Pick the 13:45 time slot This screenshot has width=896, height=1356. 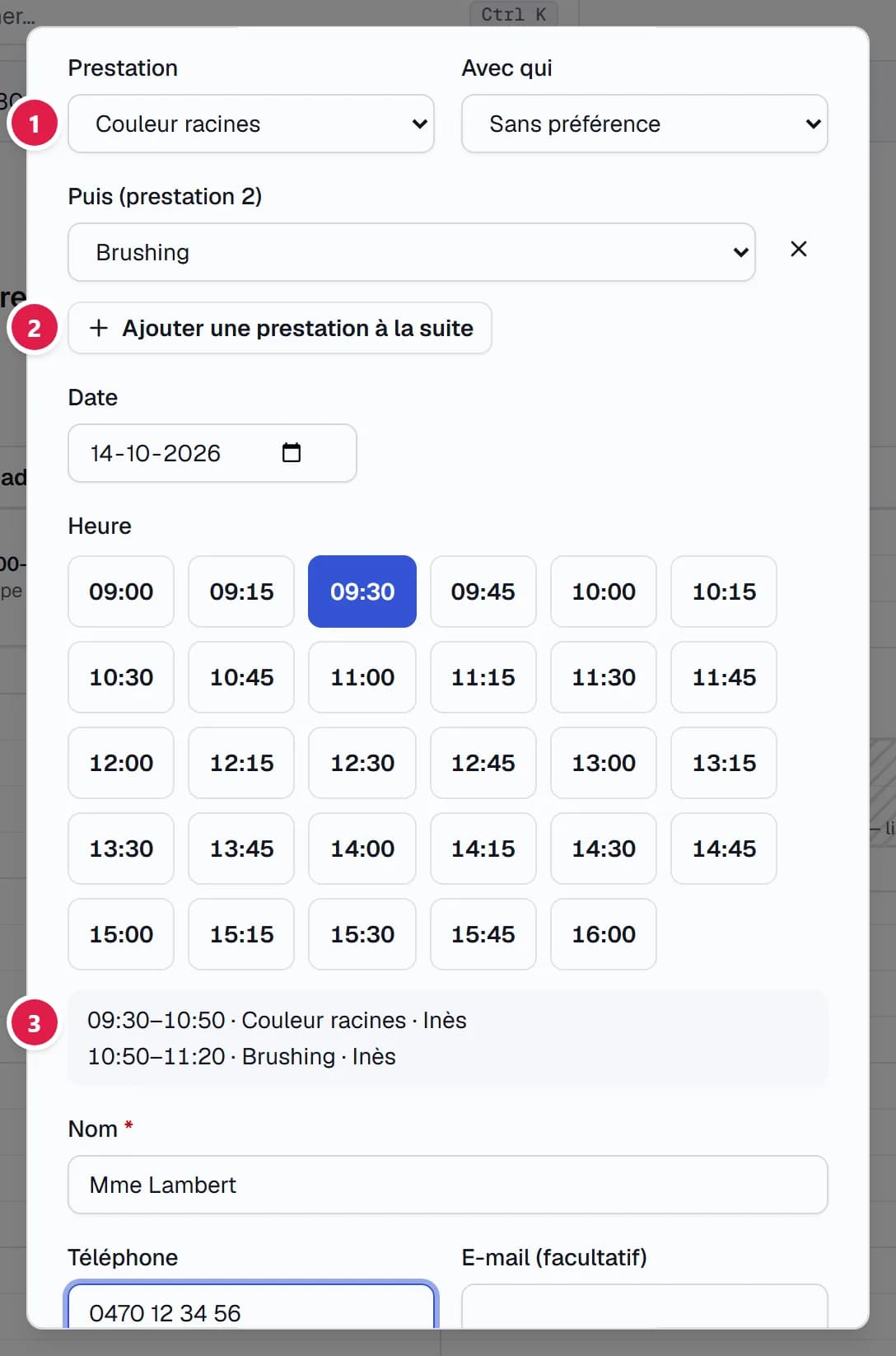pos(241,849)
